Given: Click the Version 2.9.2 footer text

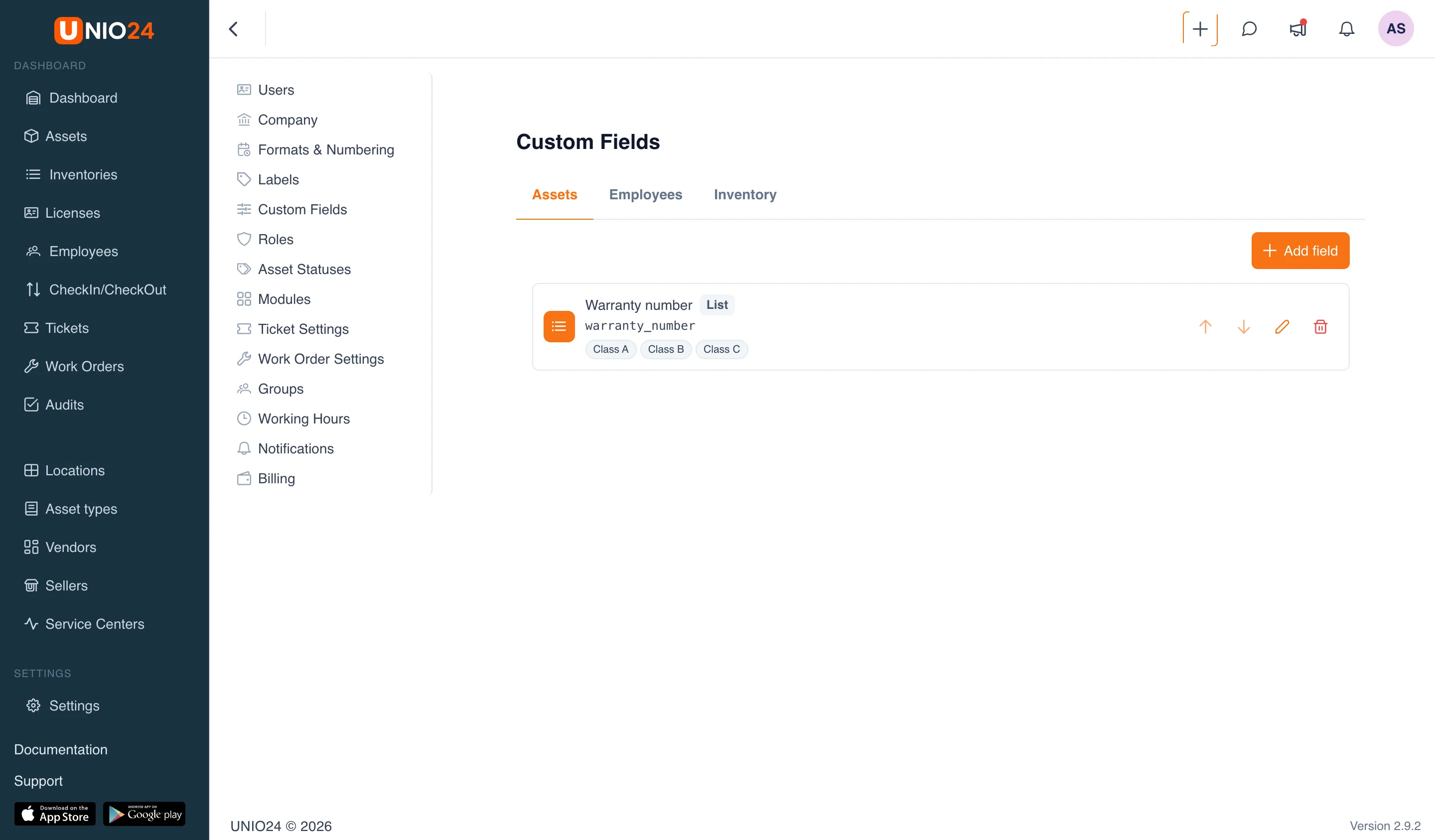Looking at the screenshot, I should point(1385,826).
